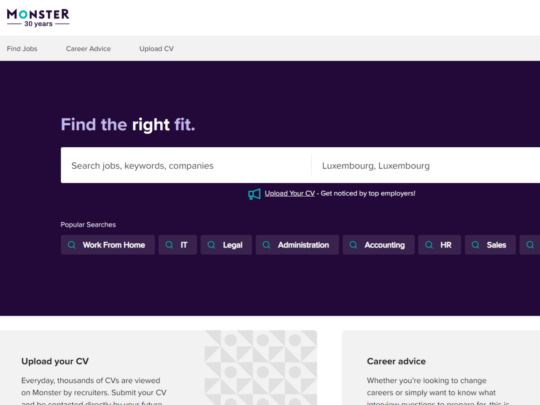
Task: Click the magnifier icon on Legal chip
Action: point(211,245)
